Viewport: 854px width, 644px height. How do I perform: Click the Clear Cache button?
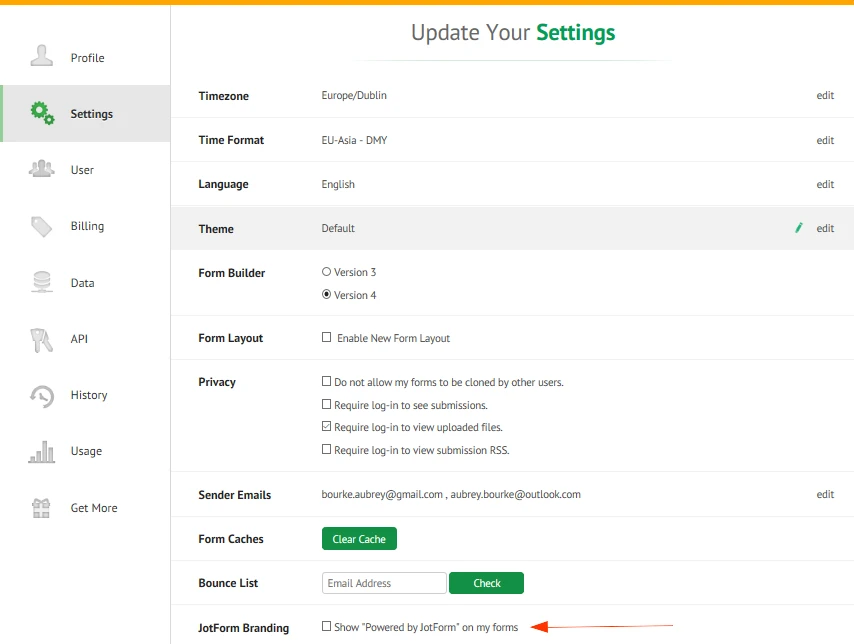coord(359,539)
